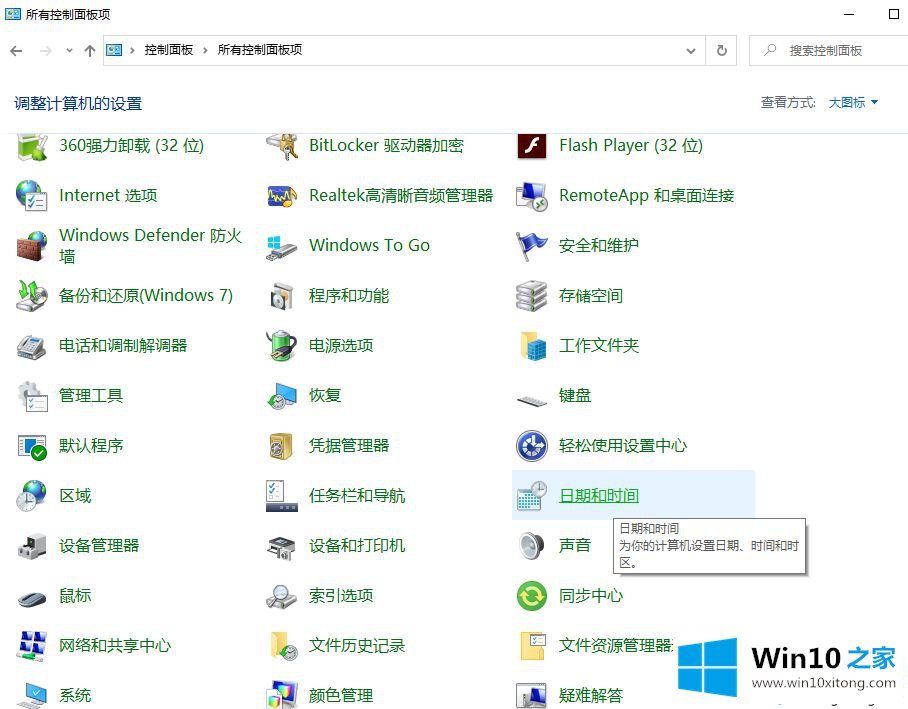
Task: Open the 日期和时间 link
Action: pyautogui.click(x=599, y=496)
